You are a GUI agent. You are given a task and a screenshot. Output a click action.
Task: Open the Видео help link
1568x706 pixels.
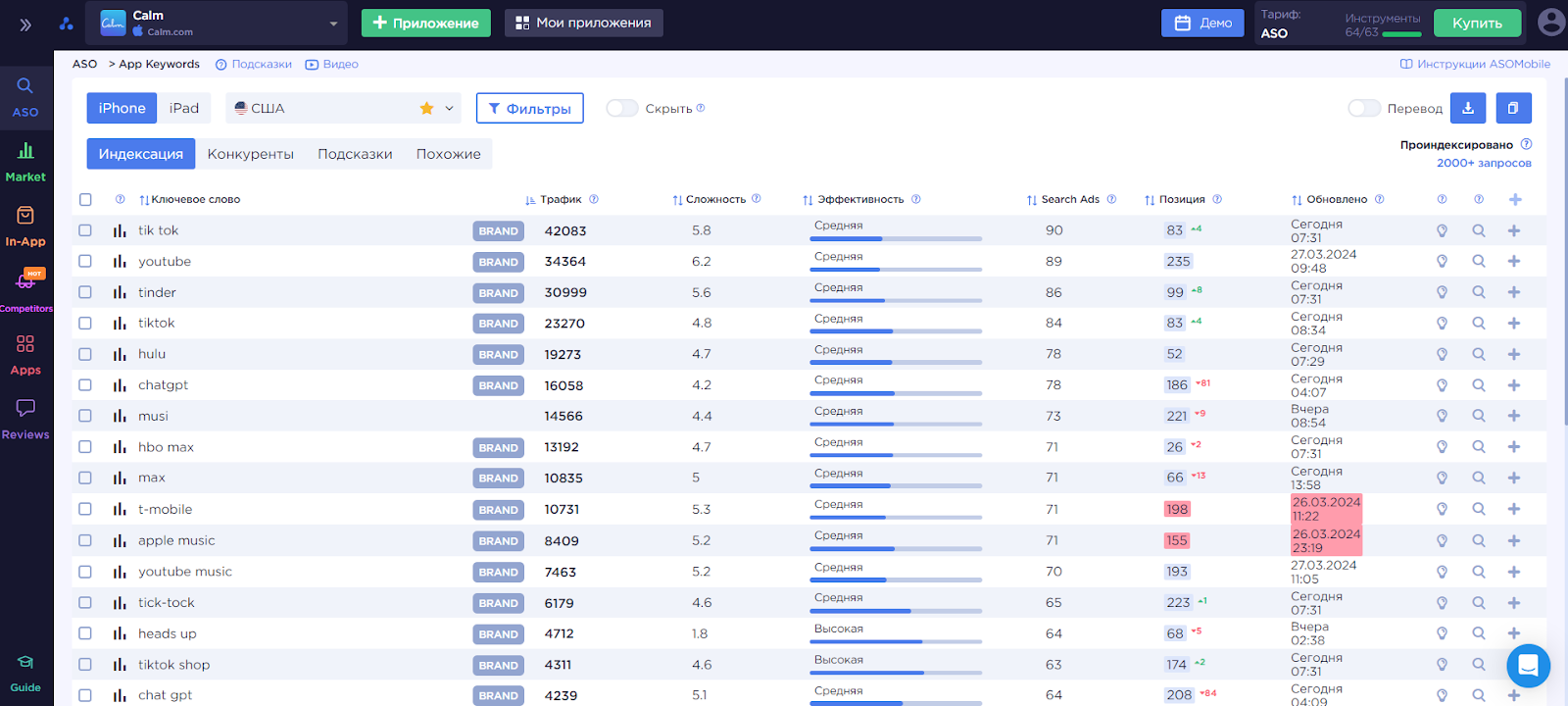(x=332, y=64)
